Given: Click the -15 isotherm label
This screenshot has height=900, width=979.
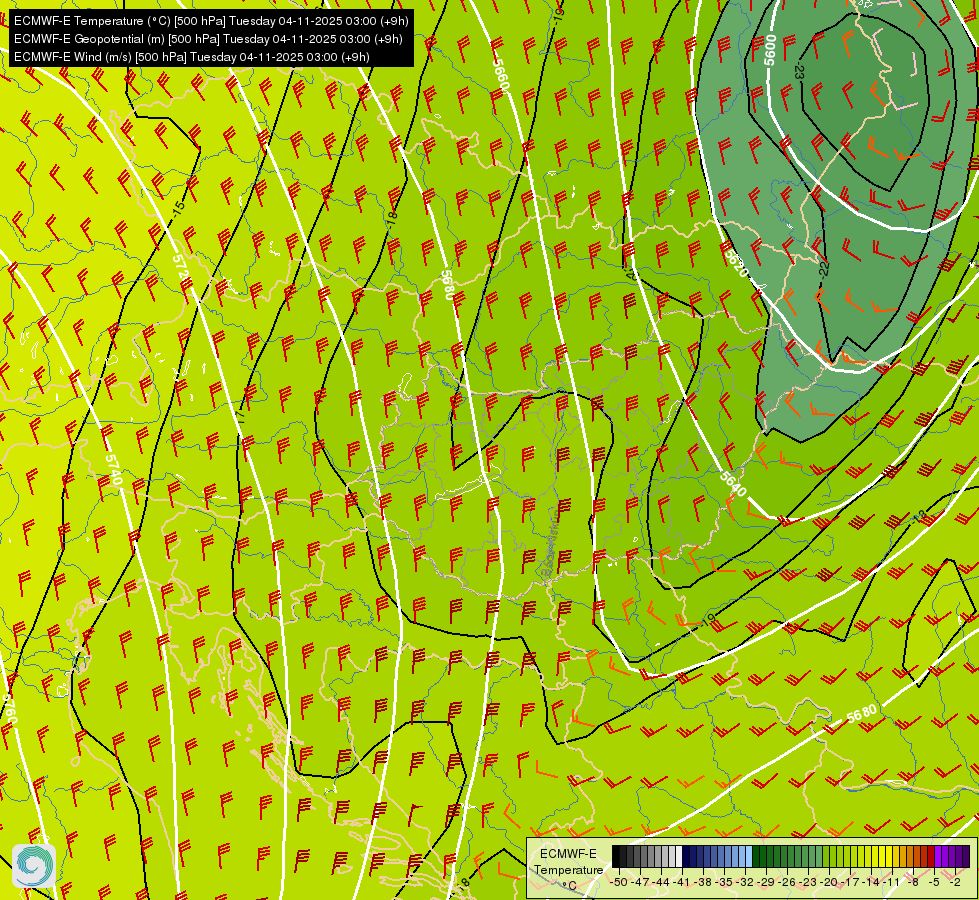Looking at the screenshot, I should [179, 209].
